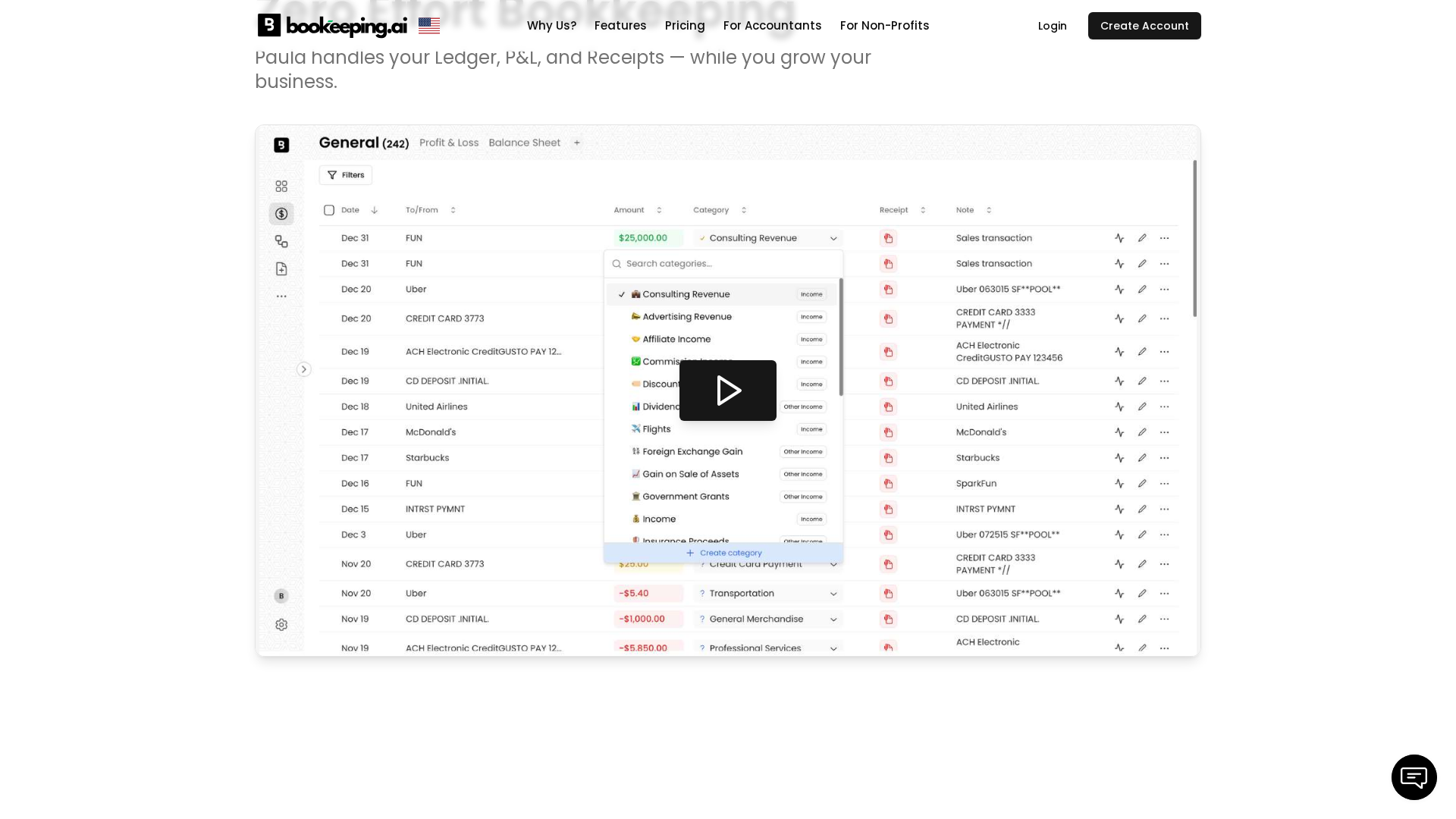1456x819 pixels.
Task: Play the demo video
Action: (727, 391)
